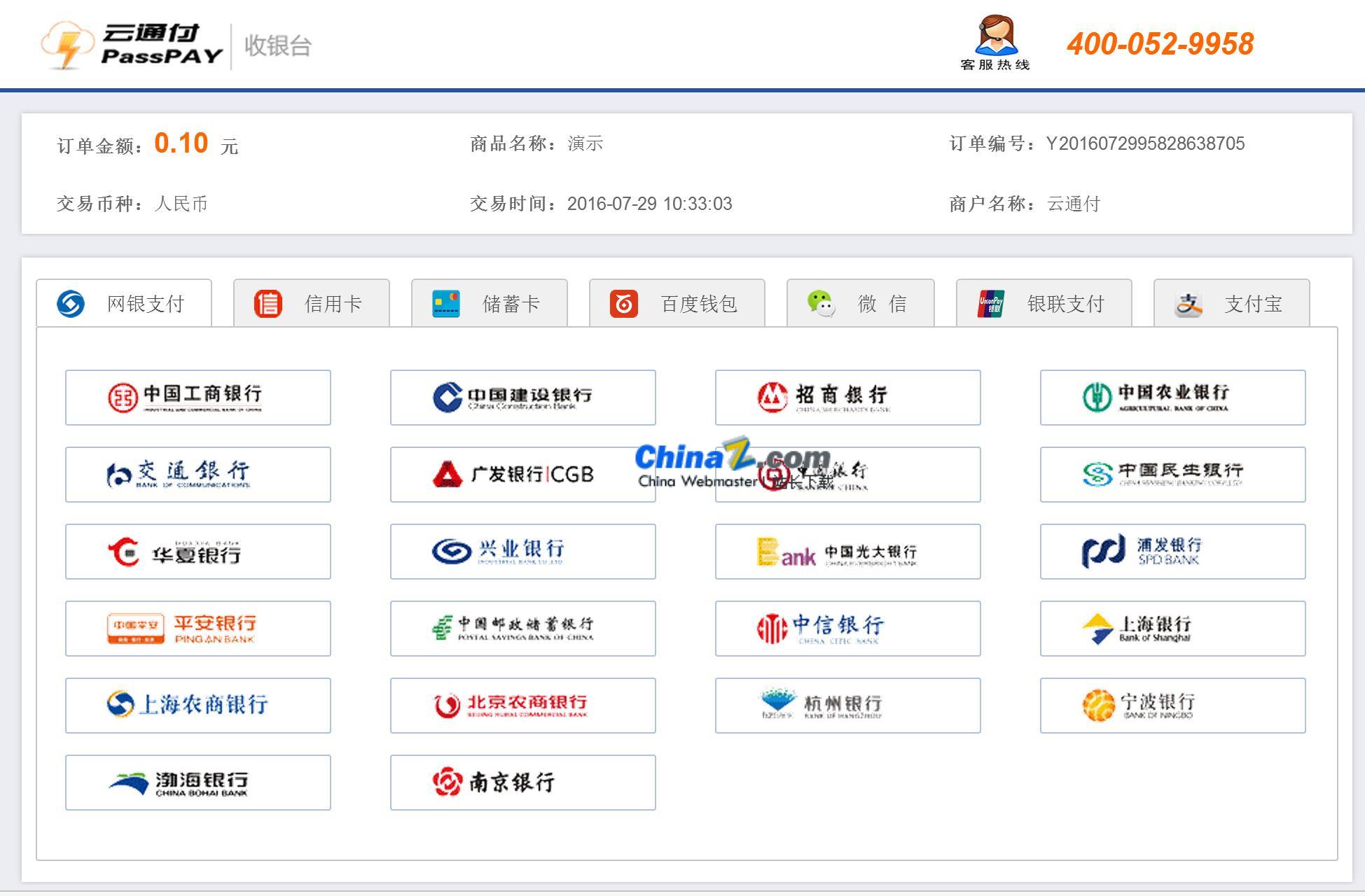Viewport: 1365px width, 896px height.
Task: Click the order amount 0.10
Action: (x=181, y=143)
